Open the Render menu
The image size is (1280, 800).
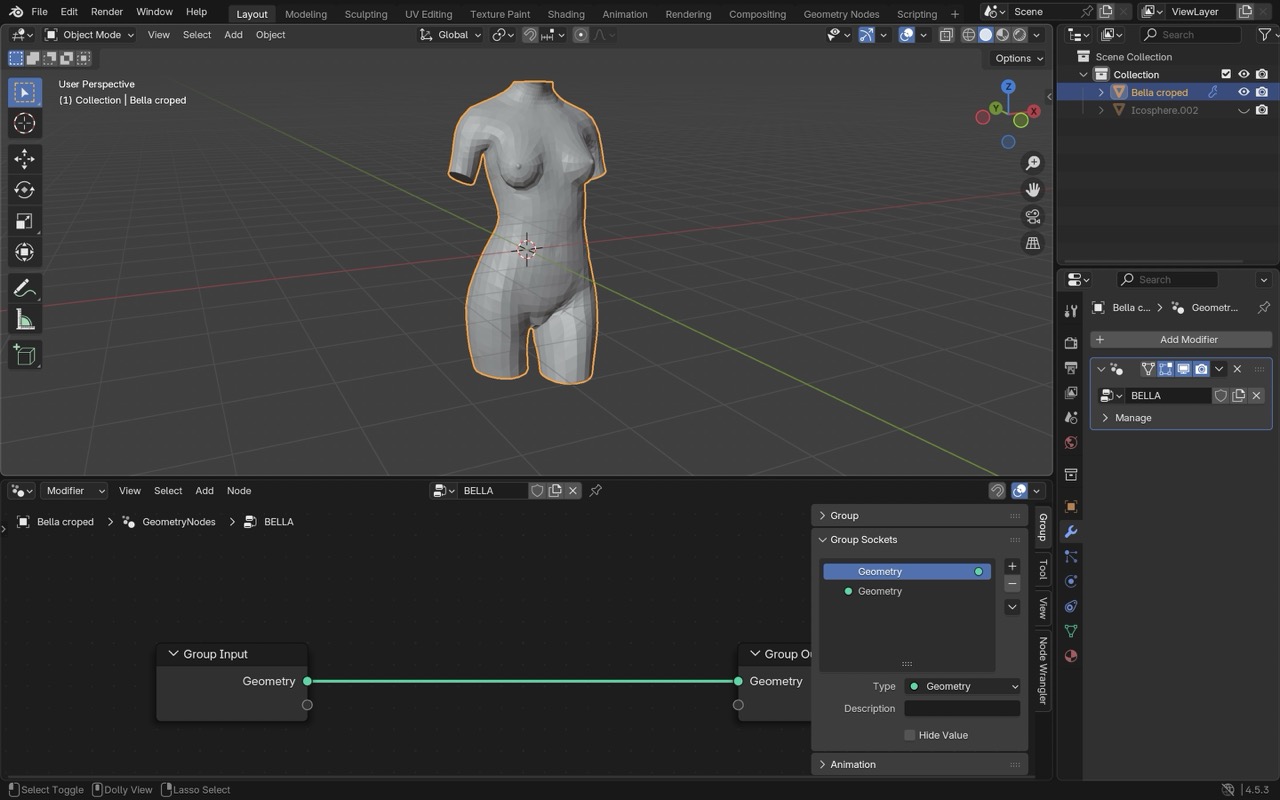tap(106, 12)
